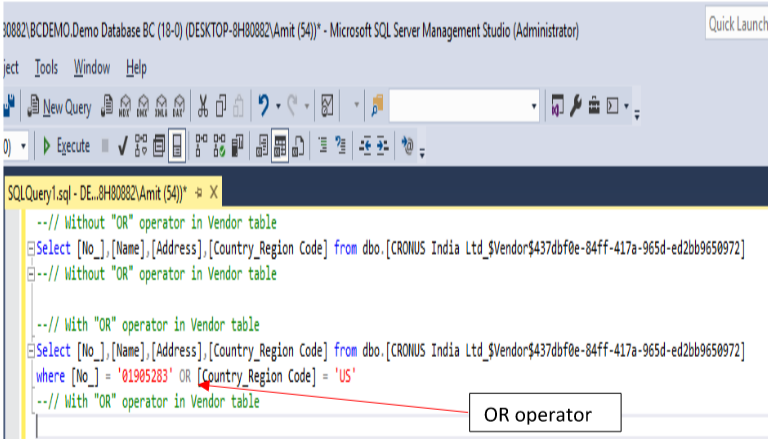768x439 pixels.
Task: Click the Increase Indent icon
Action: (383, 146)
